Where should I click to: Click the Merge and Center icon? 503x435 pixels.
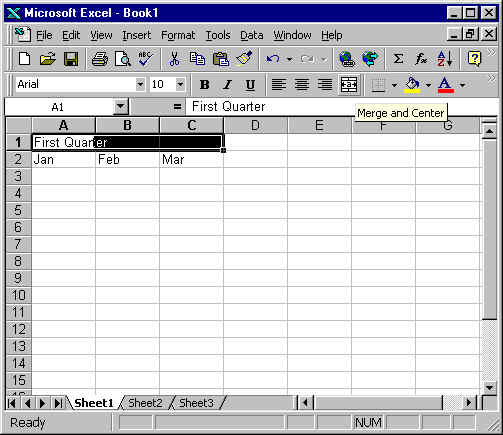349,85
